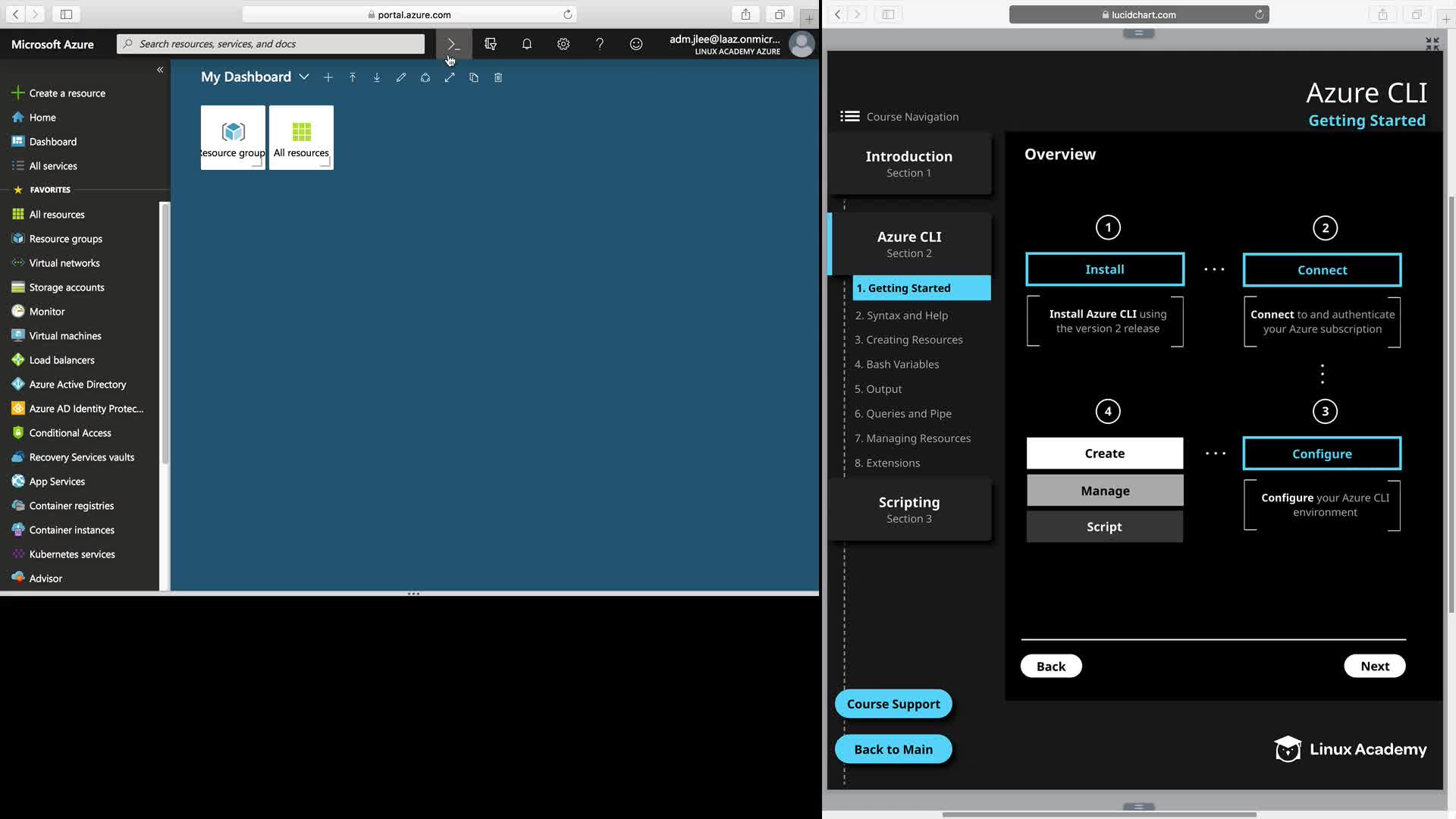Open the notifications bell
The width and height of the screenshot is (1456, 819).
pos(527,44)
